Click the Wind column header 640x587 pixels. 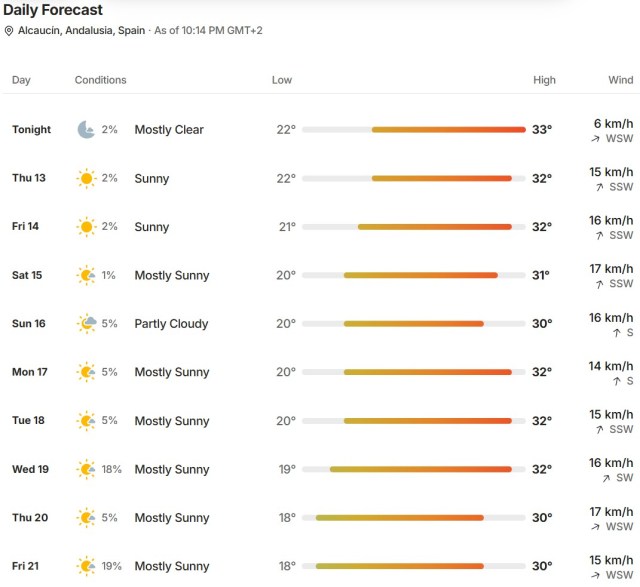(620, 80)
